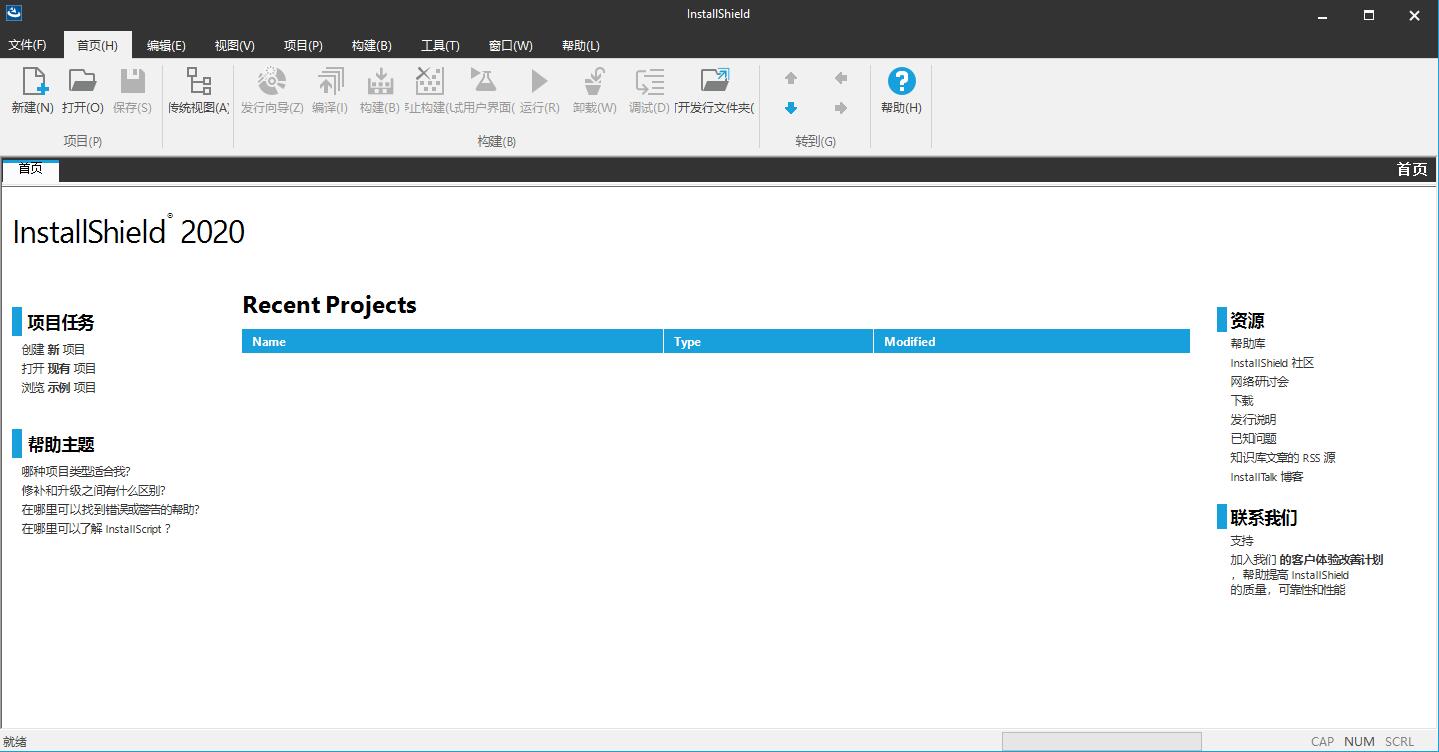
Task: Click the 就绪 status text
Action: tap(15, 742)
